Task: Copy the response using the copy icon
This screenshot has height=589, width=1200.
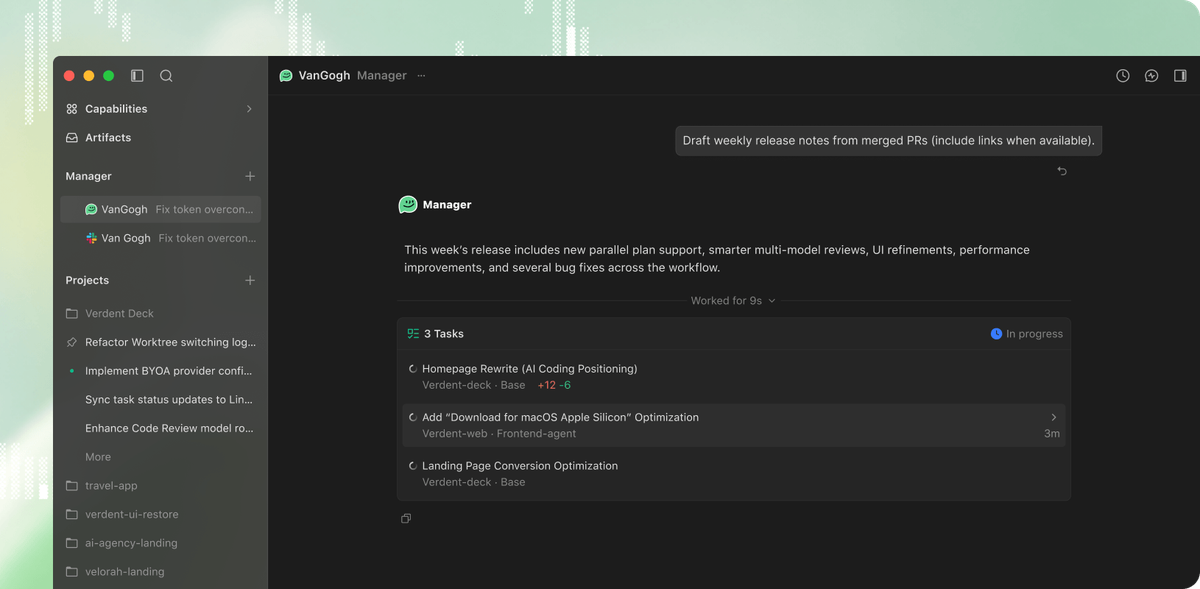Action: point(406,519)
